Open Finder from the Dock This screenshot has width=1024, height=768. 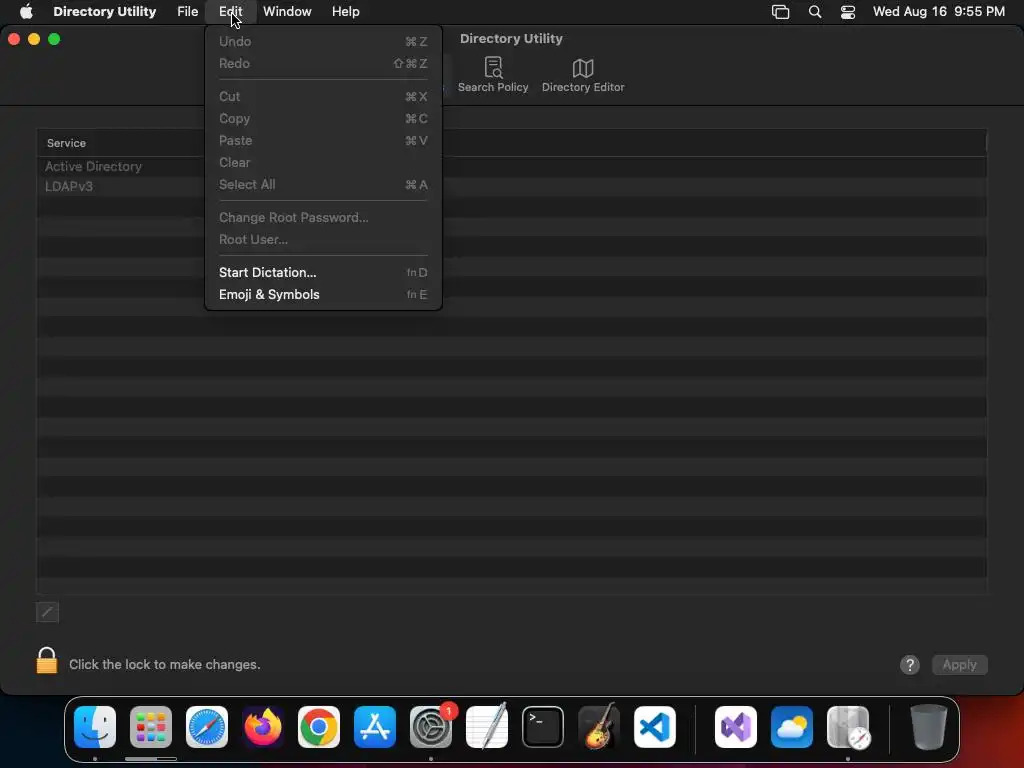[95, 726]
